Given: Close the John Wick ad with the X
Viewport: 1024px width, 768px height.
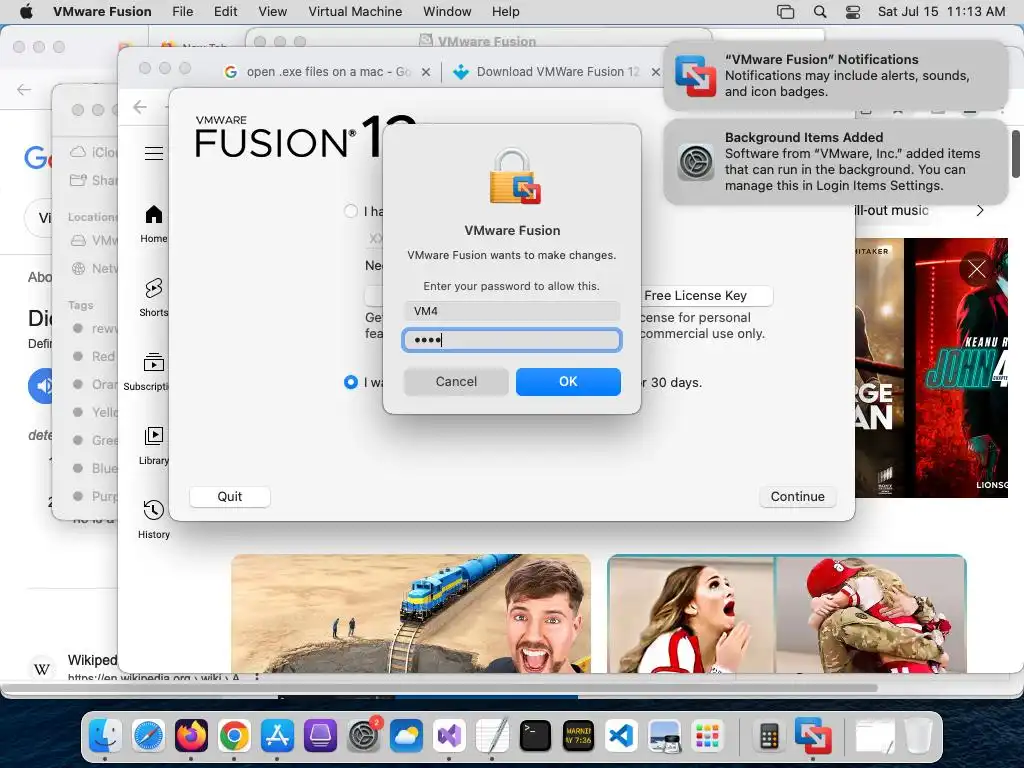Looking at the screenshot, I should 976,268.
